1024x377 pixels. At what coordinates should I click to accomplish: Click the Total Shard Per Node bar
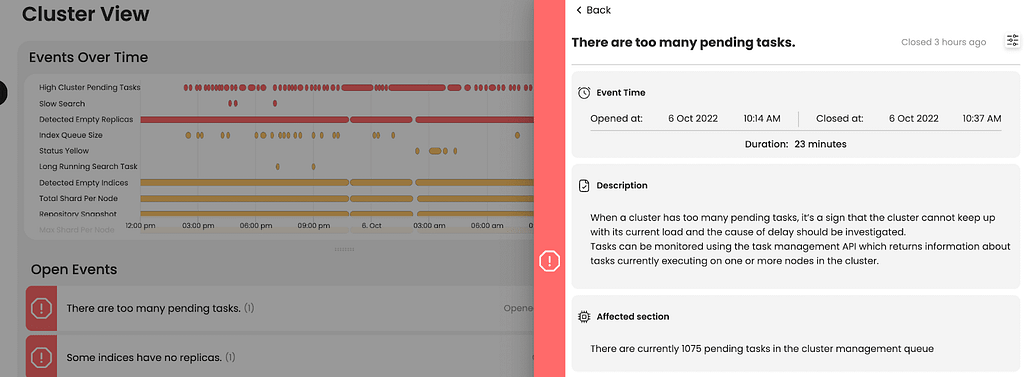click(x=244, y=198)
